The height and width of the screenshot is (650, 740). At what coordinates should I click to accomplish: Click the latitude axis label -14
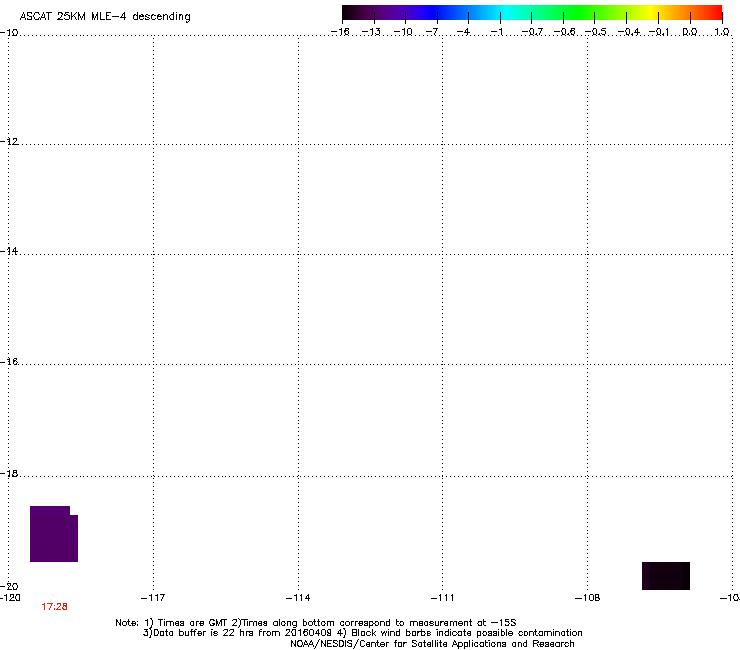pos(9,251)
